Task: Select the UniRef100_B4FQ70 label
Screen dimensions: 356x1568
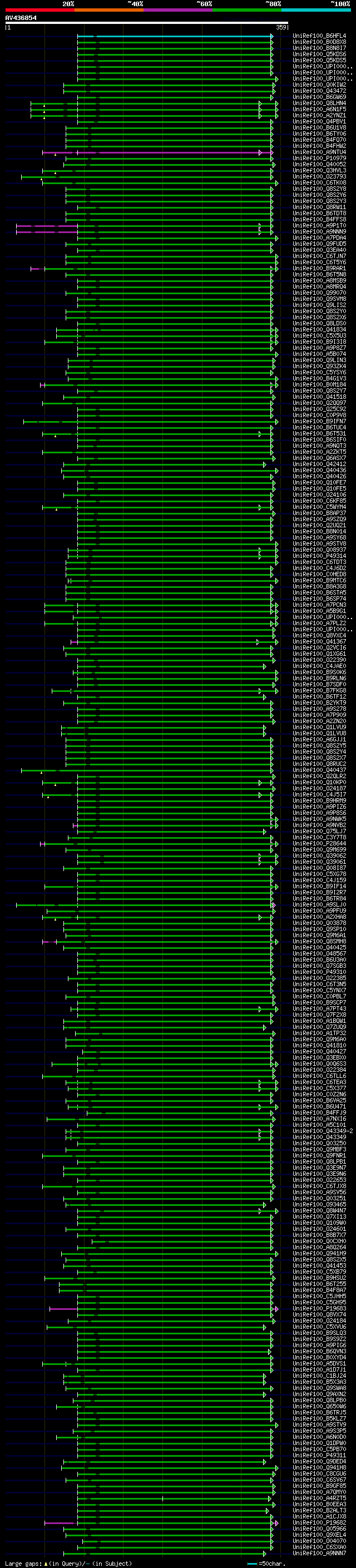Action: [319, 140]
